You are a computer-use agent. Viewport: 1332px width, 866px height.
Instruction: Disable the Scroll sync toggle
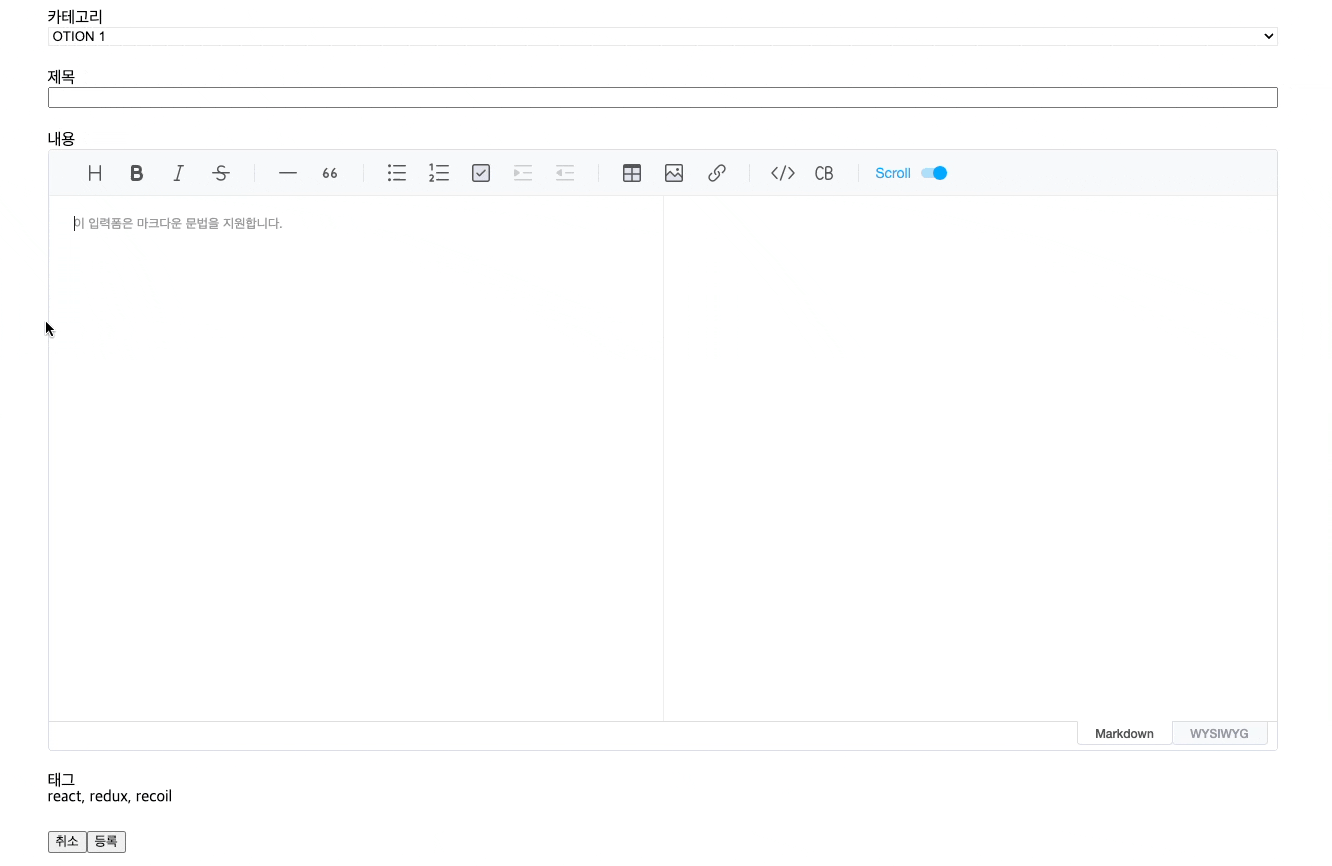coord(933,172)
